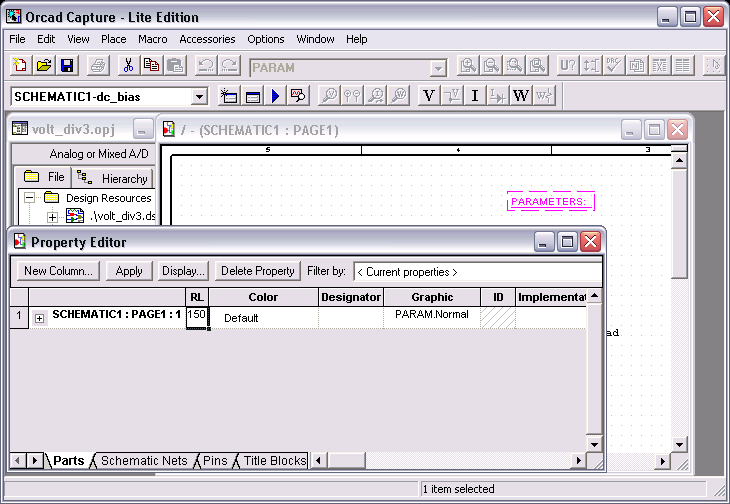Open the Window menu
Viewport: 730px width, 504px height.
pyautogui.click(x=315, y=39)
